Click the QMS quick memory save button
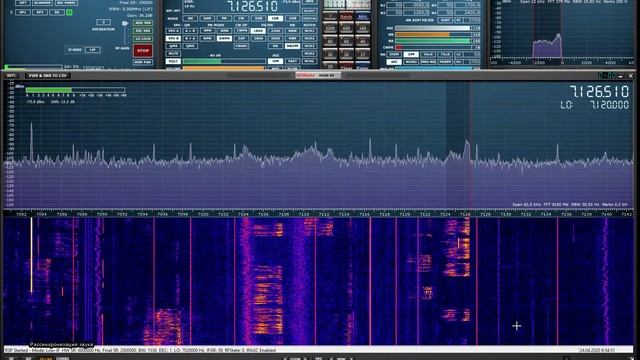The height and width of the screenshot is (360, 640). [173, 46]
